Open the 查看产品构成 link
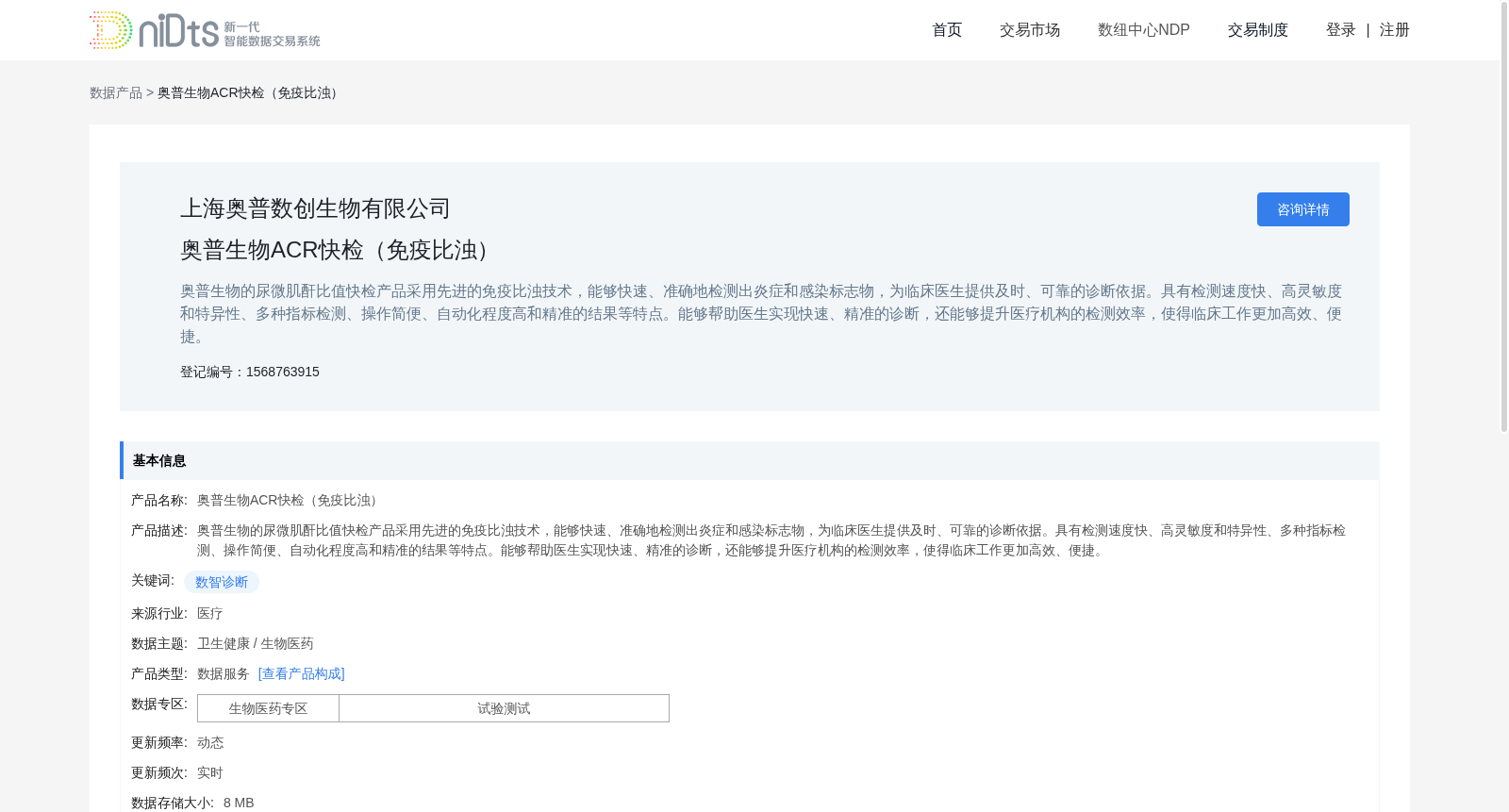1509x812 pixels. tap(302, 673)
